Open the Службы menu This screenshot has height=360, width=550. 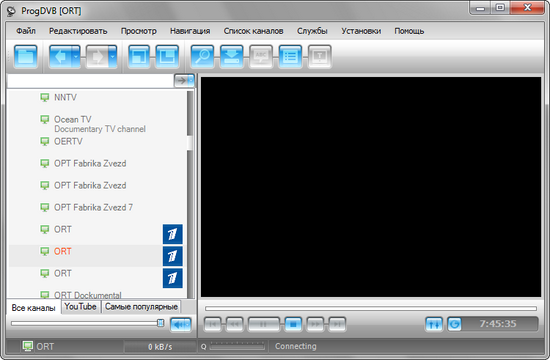[312, 31]
